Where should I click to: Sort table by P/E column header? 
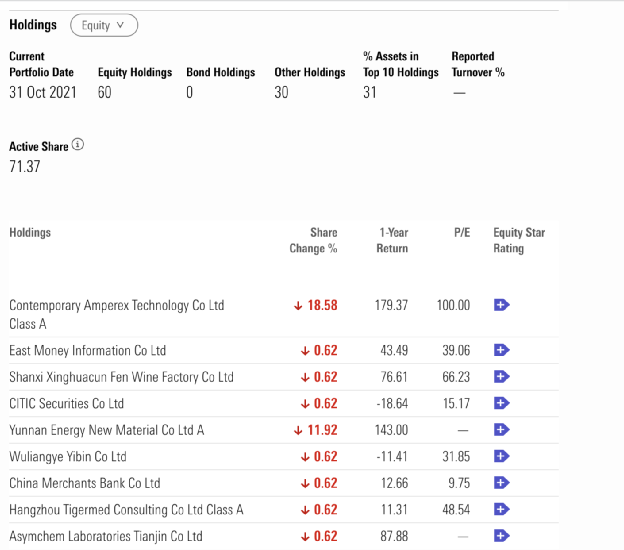tap(461, 233)
